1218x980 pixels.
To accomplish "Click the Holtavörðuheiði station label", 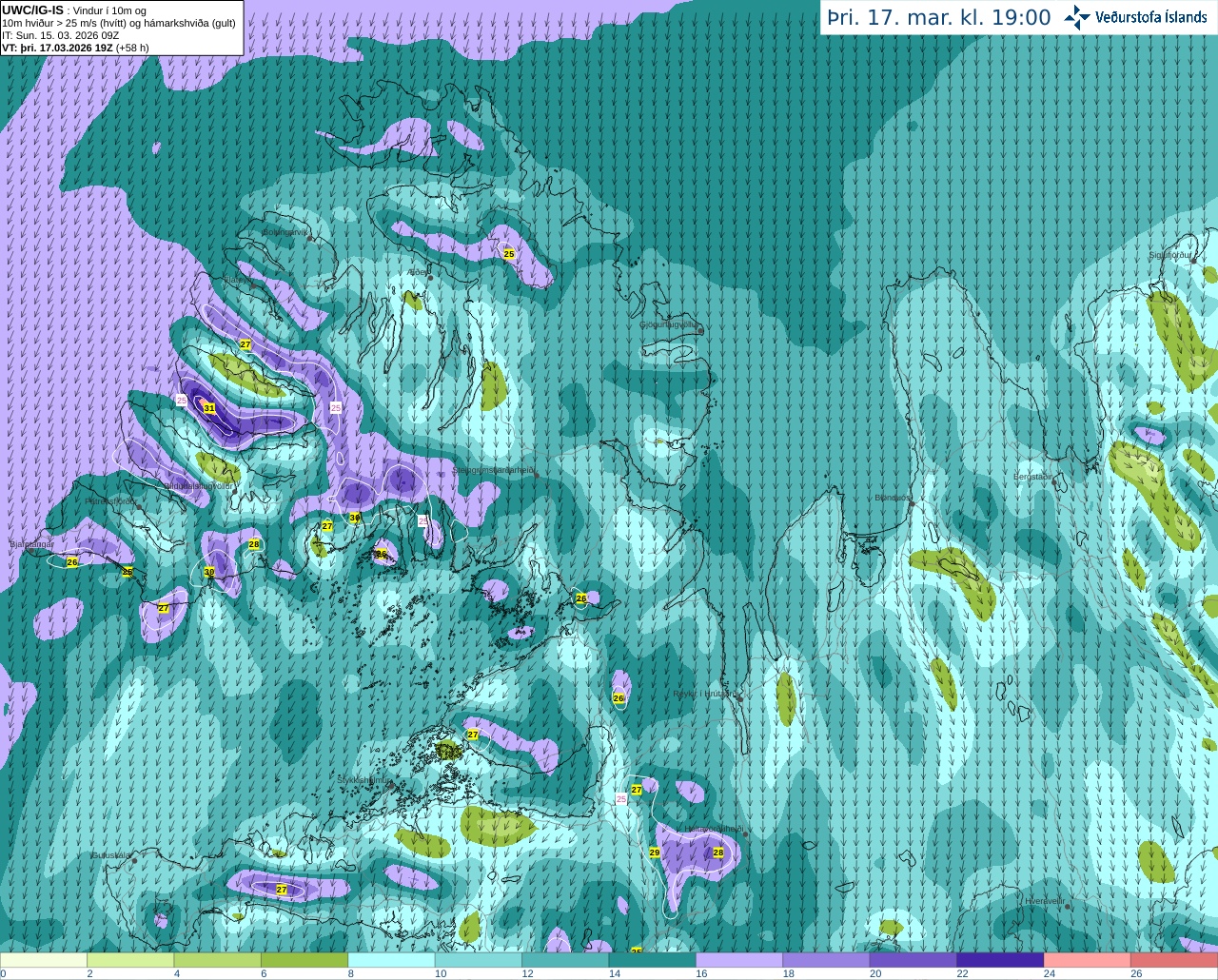I will (x=714, y=829).
